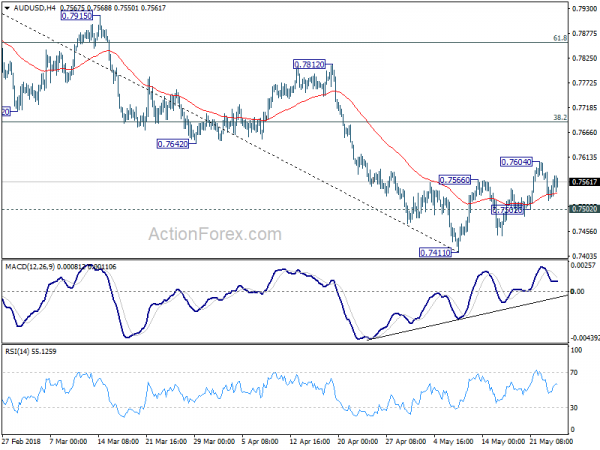This screenshot has width=600, height=450.
Task: Select the 0.75660 price label
Action: pyautogui.click(x=455, y=180)
